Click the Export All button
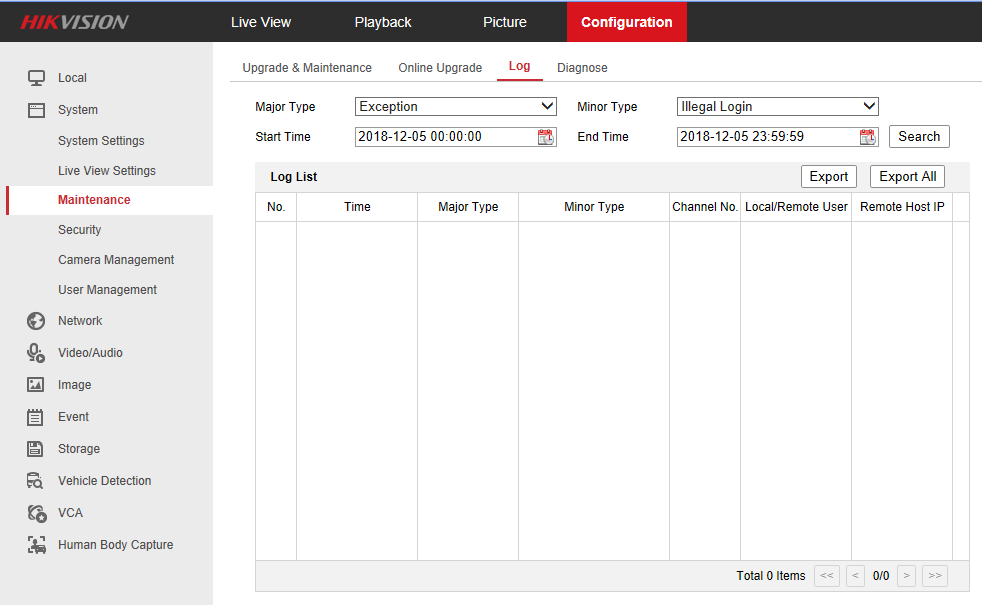982x605 pixels. (907, 177)
